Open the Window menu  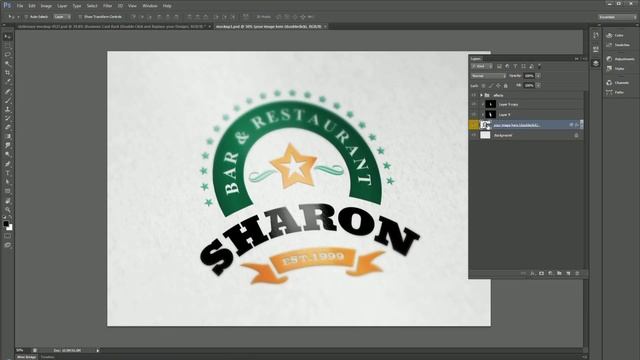(x=150, y=6)
